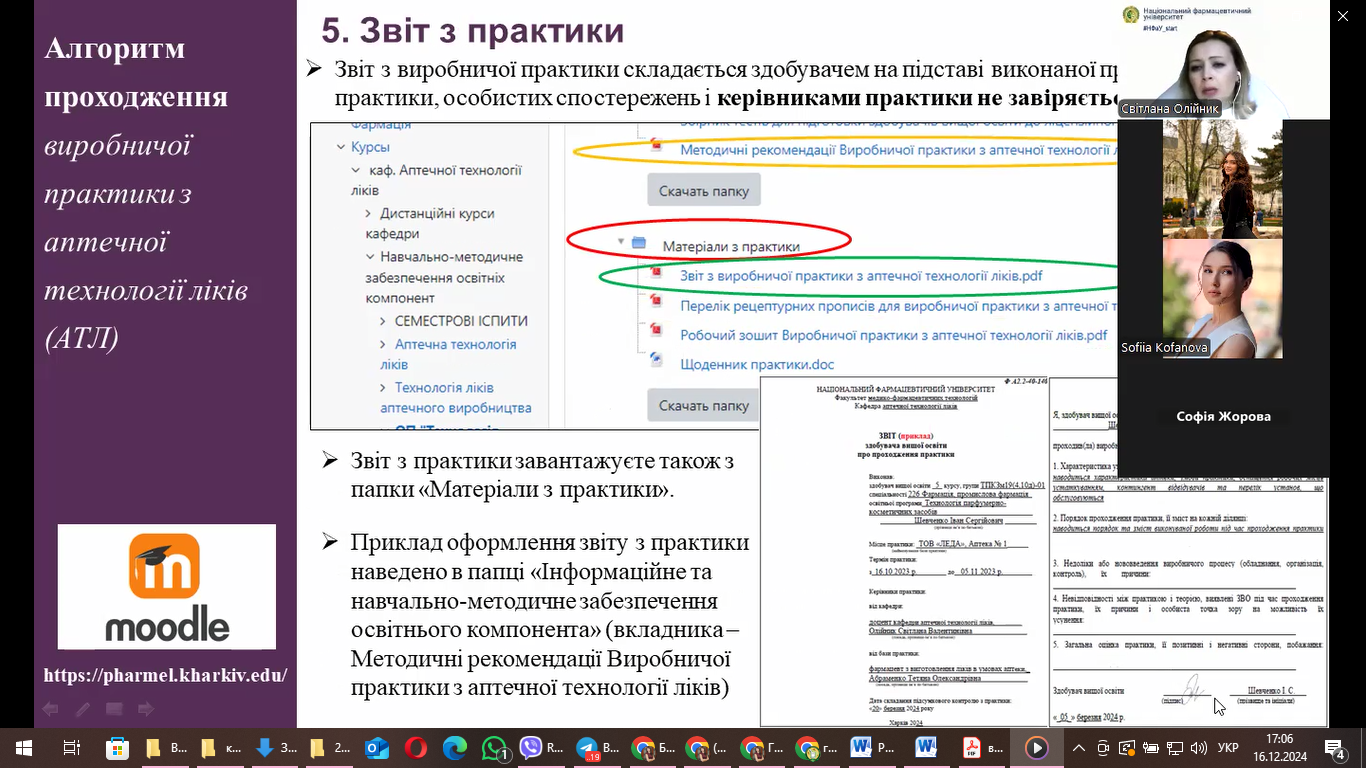1366x768 pixels.
Task: Select Світлана Олійник's video tile
Action: pyautogui.click(x=1222, y=61)
